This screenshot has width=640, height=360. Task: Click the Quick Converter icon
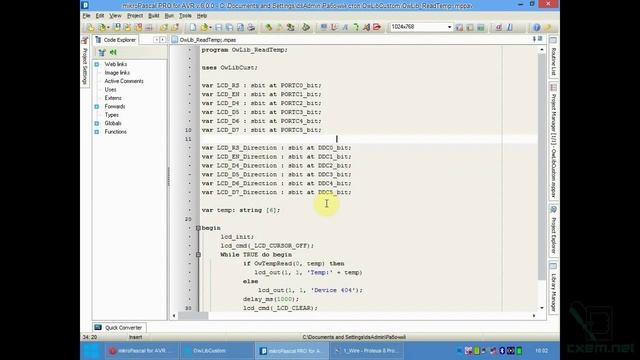(x=98, y=327)
